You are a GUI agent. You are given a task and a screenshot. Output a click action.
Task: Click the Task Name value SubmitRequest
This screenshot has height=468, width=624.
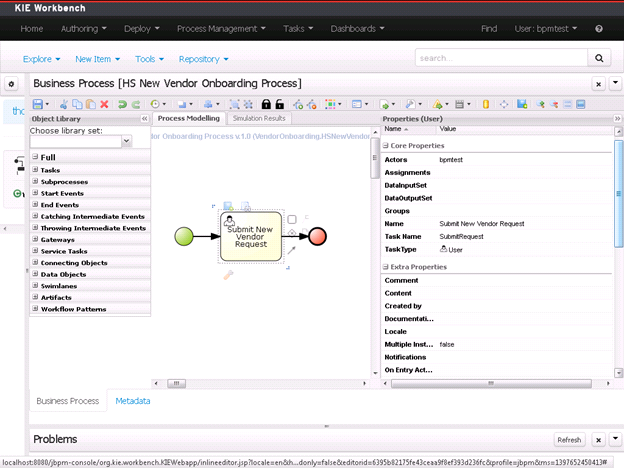[461, 236]
